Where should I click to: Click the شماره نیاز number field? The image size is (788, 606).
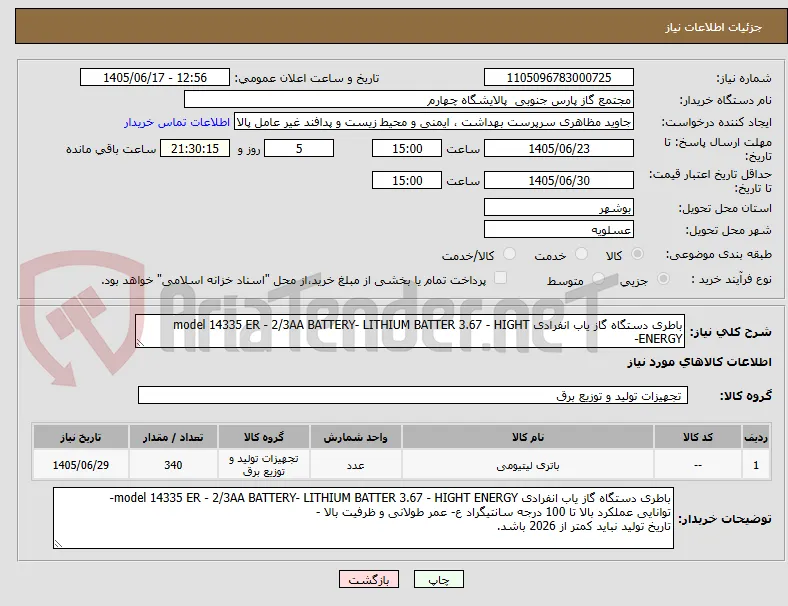(x=558, y=77)
